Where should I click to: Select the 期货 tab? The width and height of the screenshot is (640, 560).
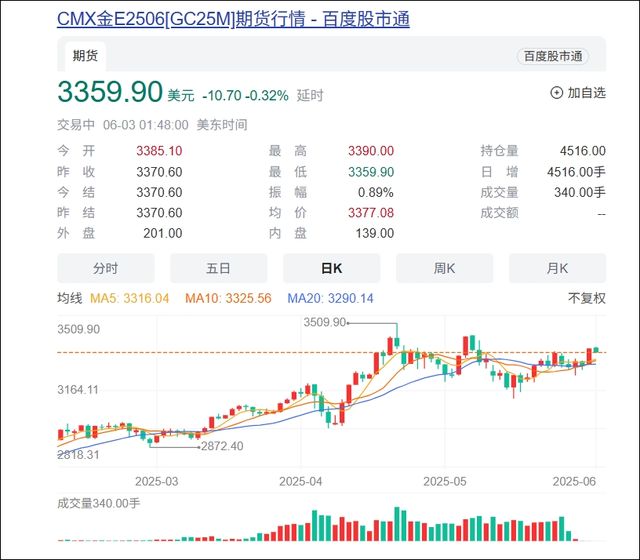(x=85, y=56)
